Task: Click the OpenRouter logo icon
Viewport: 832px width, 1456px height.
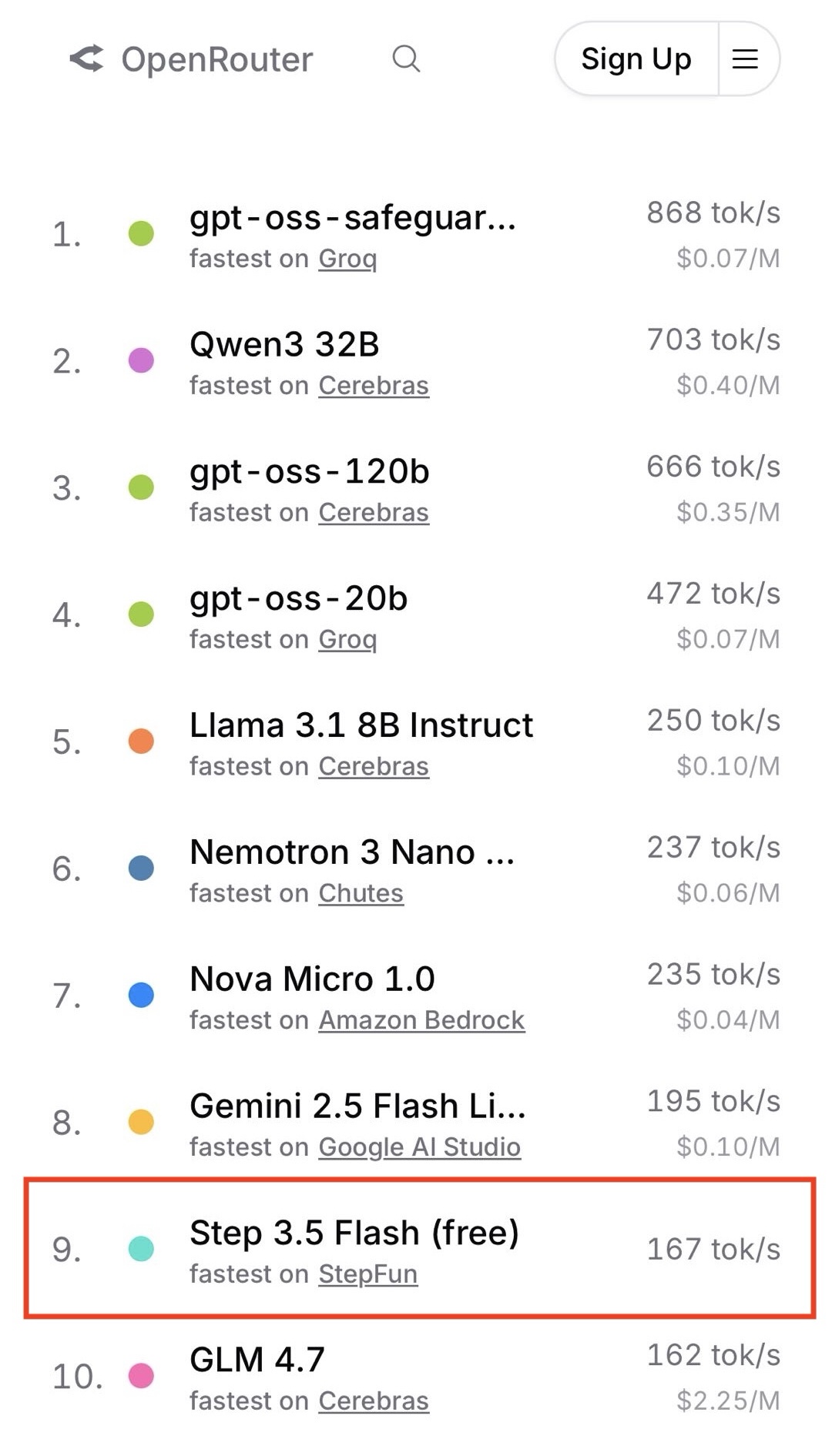Action: [86, 59]
